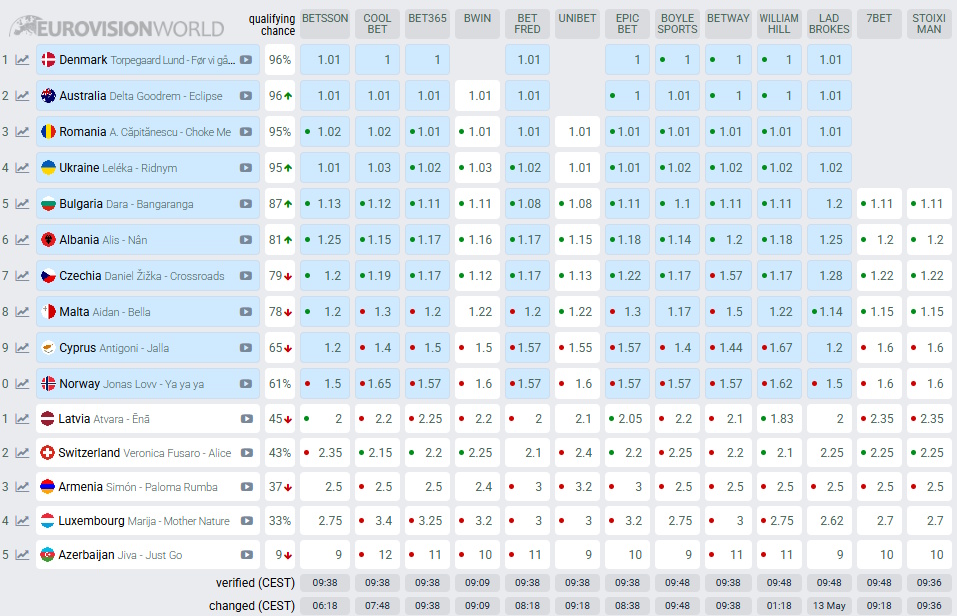Play Australia's Eclipse video icon
This screenshot has height=616, width=957.
[x=246, y=96]
